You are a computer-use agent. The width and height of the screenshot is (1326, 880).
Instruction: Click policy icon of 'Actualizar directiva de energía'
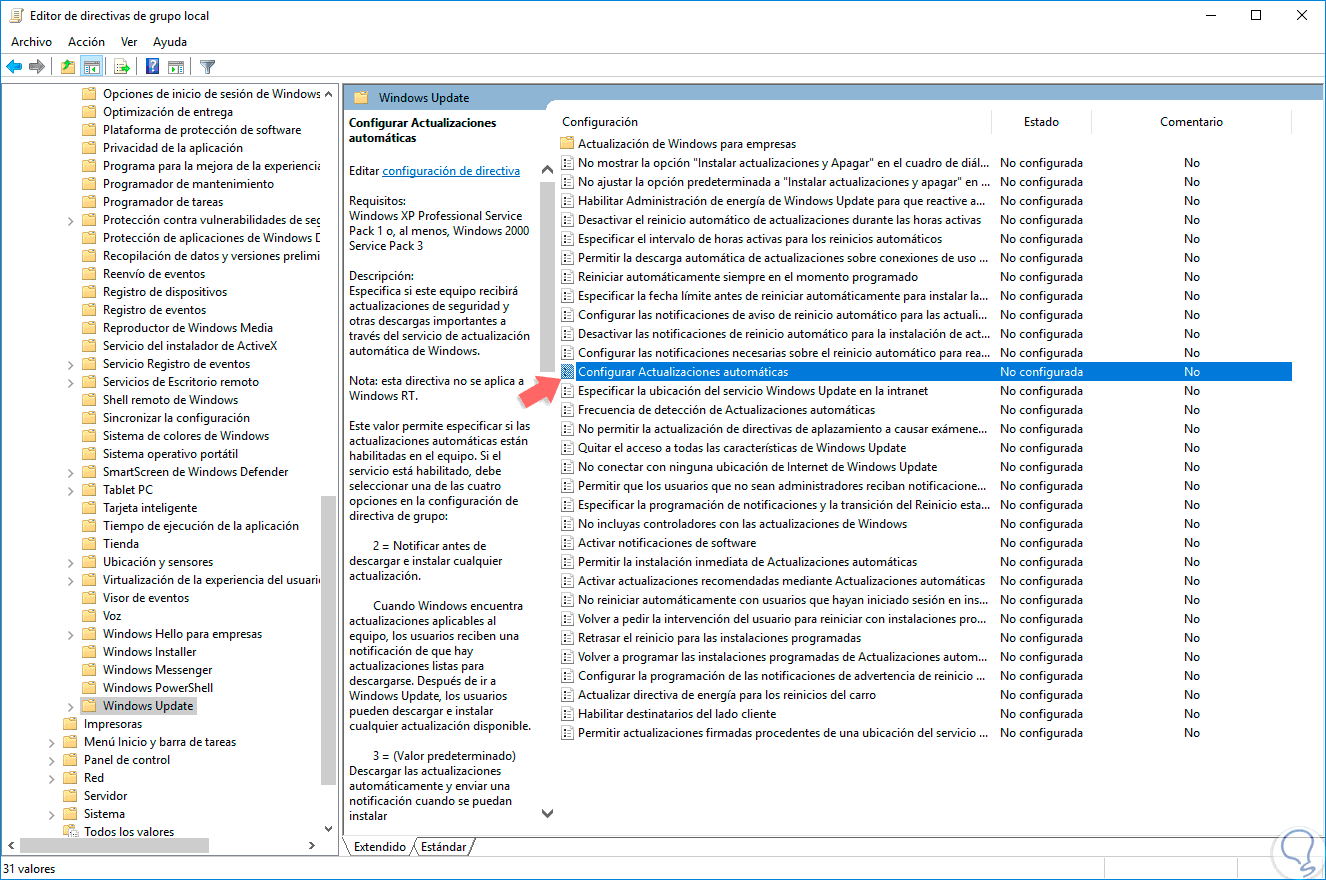(568, 695)
